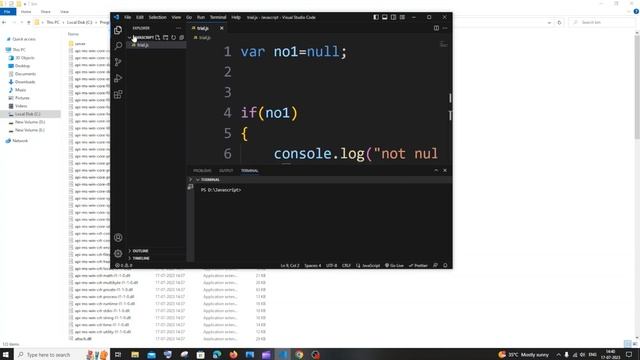Click the notifications bell in status bar
Screen dimensions: 640x360
click(x=445, y=265)
